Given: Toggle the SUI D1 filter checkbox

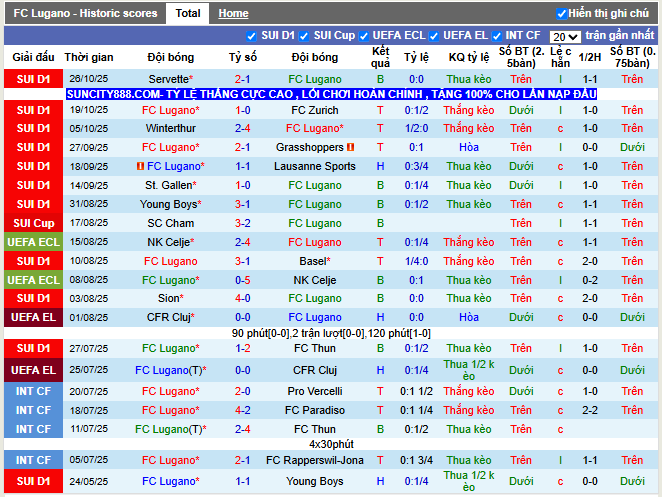Looking at the screenshot, I should tap(252, 36).
